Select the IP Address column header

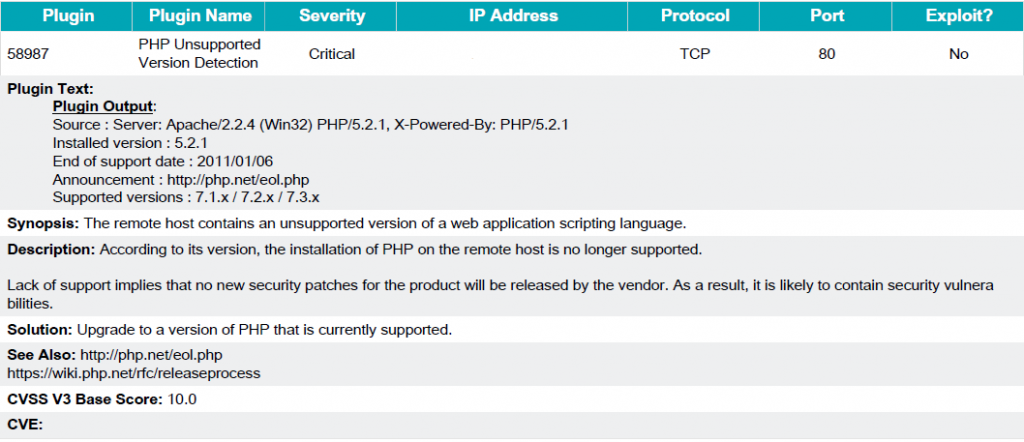(513, 16)
